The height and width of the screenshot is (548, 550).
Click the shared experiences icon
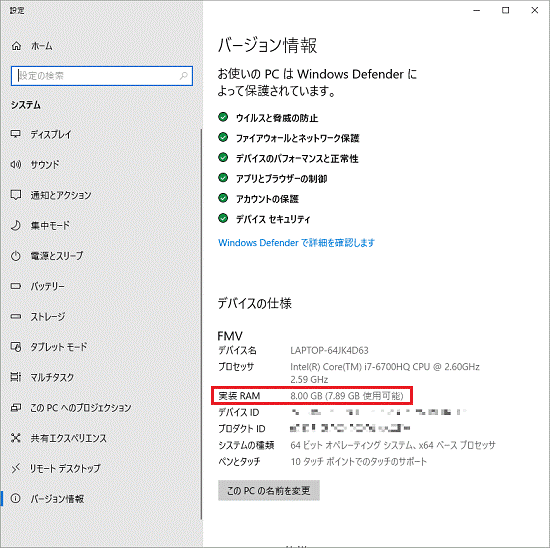(16, 438)
